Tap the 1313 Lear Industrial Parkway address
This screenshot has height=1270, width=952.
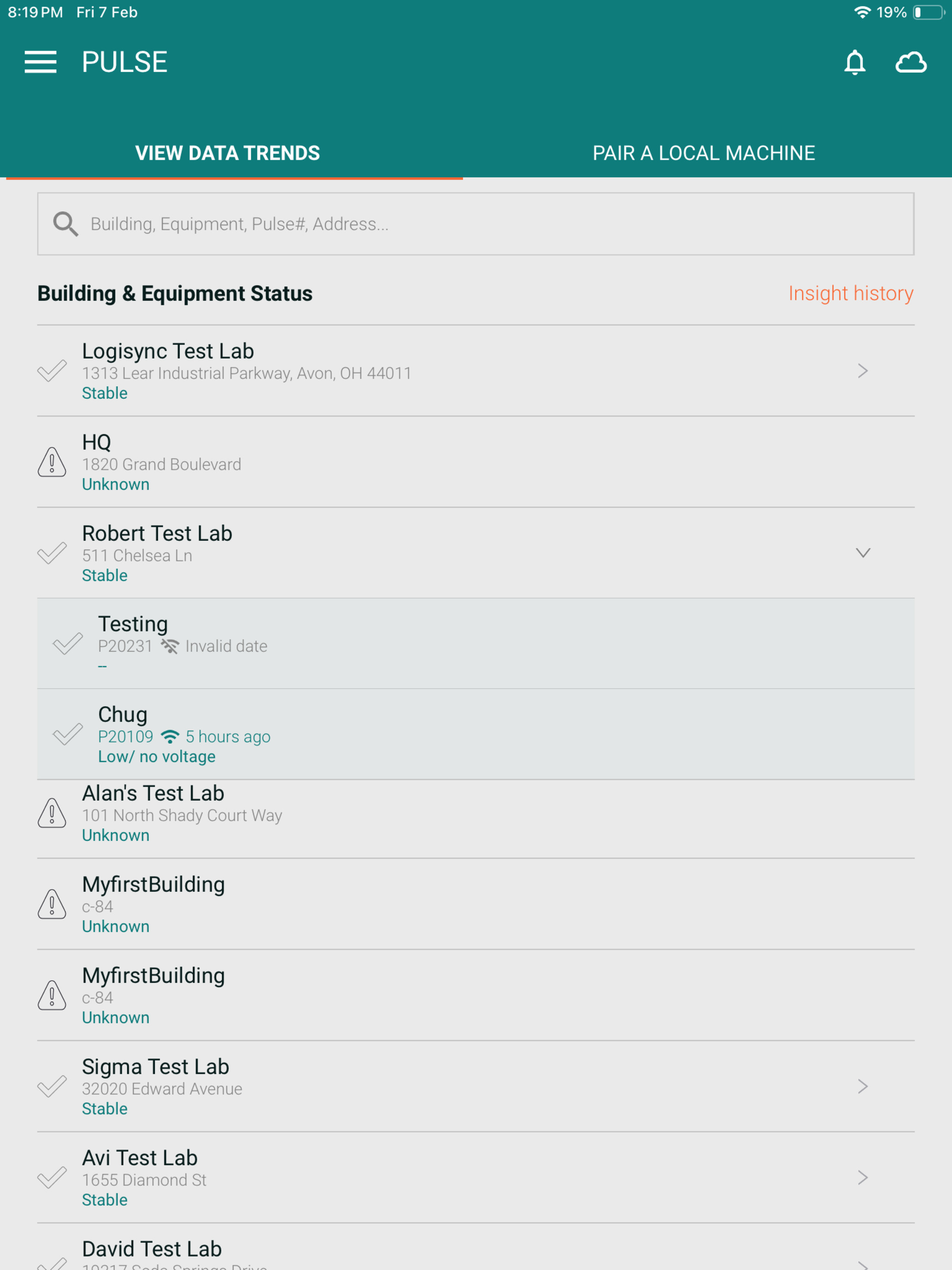tap(247, 373)
